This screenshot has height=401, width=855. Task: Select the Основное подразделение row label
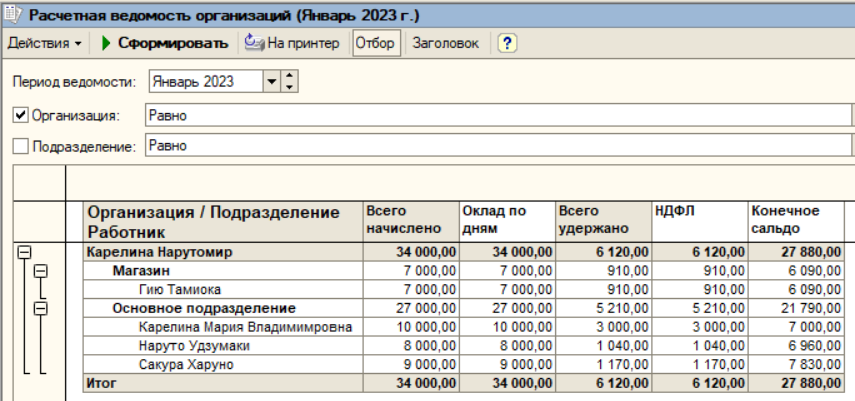coord(204,308)
